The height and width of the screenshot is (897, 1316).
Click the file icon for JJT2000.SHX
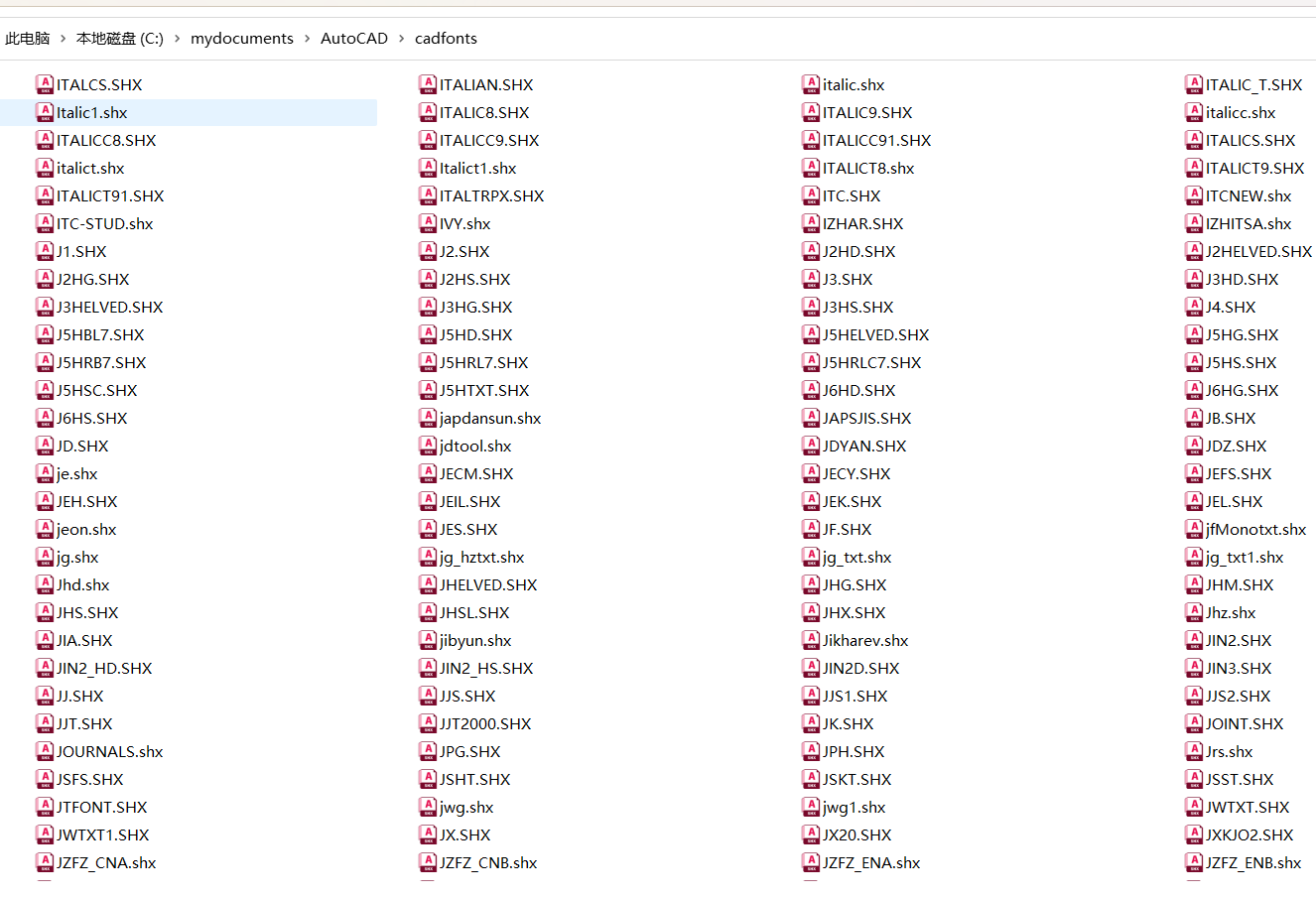click(x=428, y=723)
